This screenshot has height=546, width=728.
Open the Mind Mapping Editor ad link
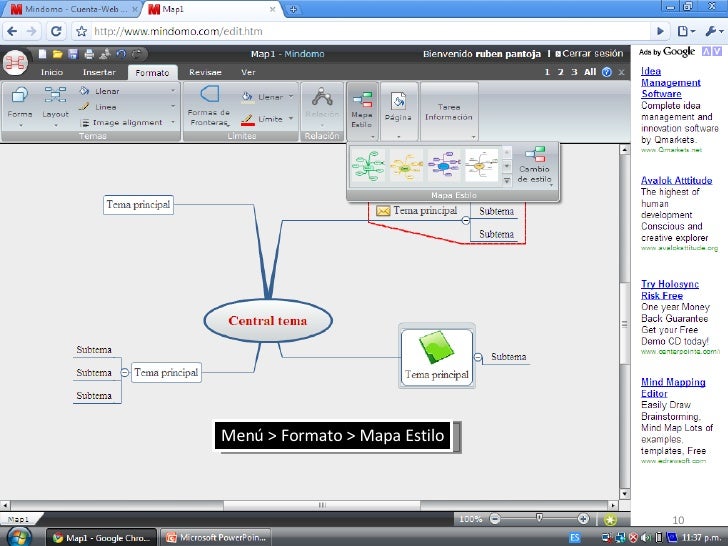click(673, 388)
